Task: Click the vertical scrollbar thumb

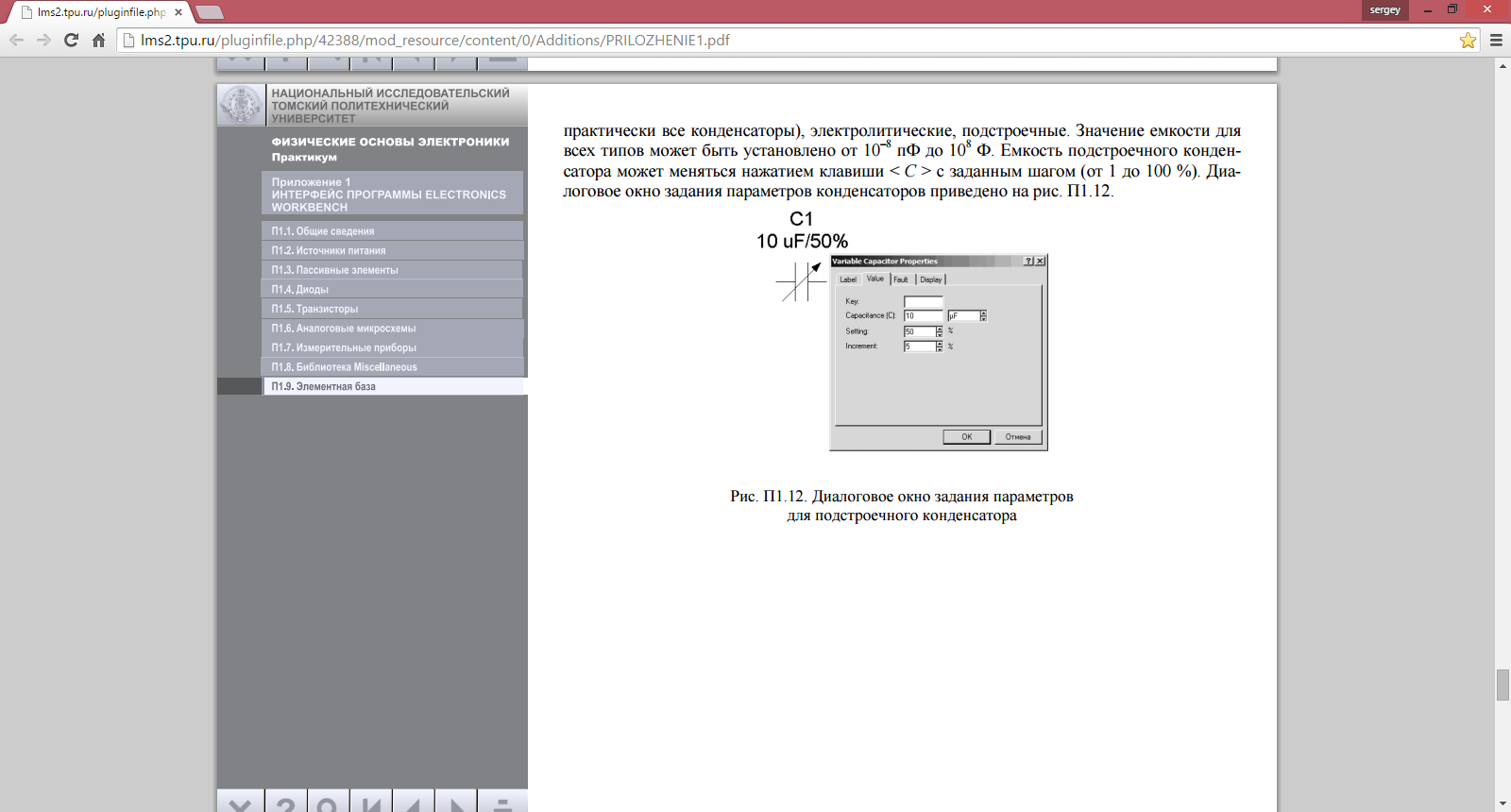Action: click(1503, 685)
